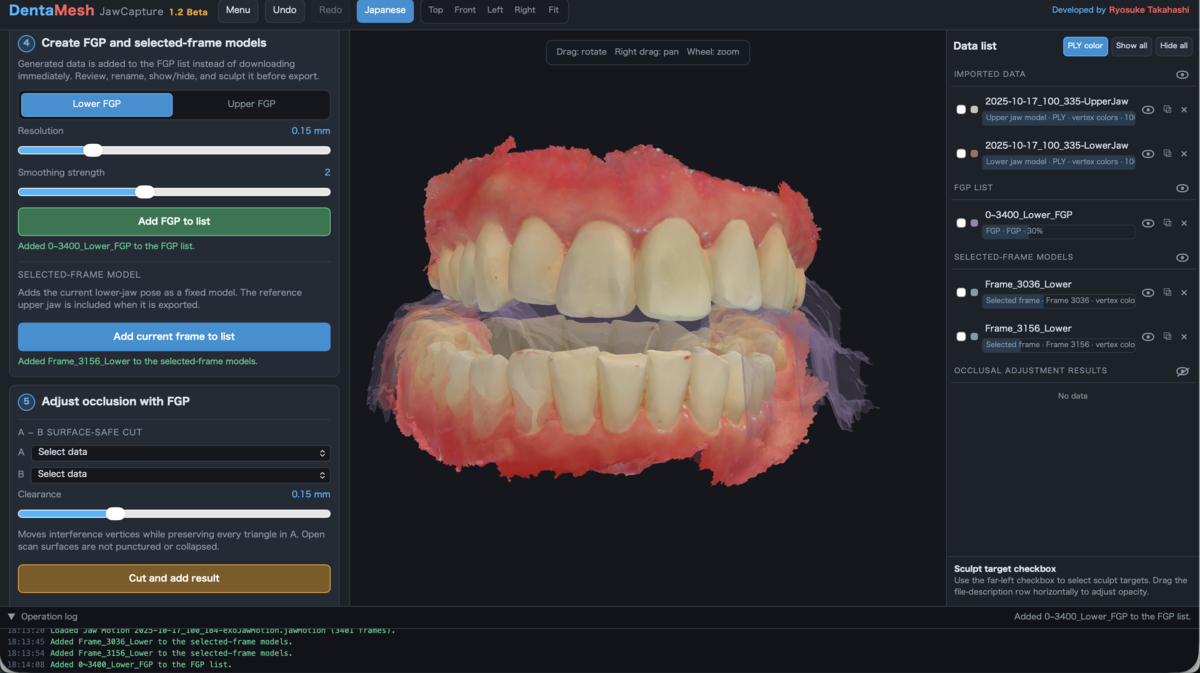
Task: Duplicate the 2025-10-17_100_335-LowerJaw entry
Action: (1167, 154)
